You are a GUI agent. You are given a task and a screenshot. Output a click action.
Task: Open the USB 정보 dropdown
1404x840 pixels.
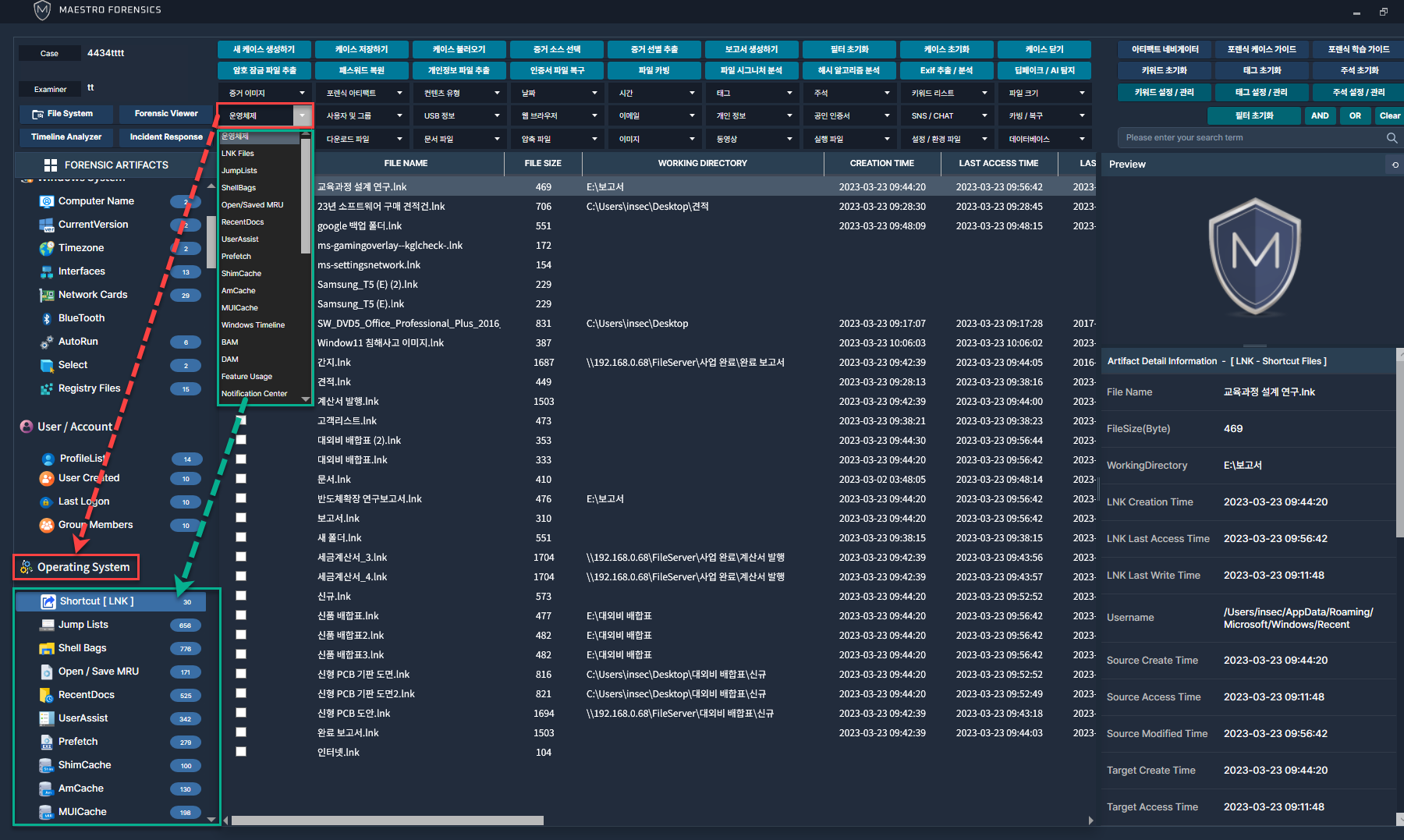[x=460, y=116]
